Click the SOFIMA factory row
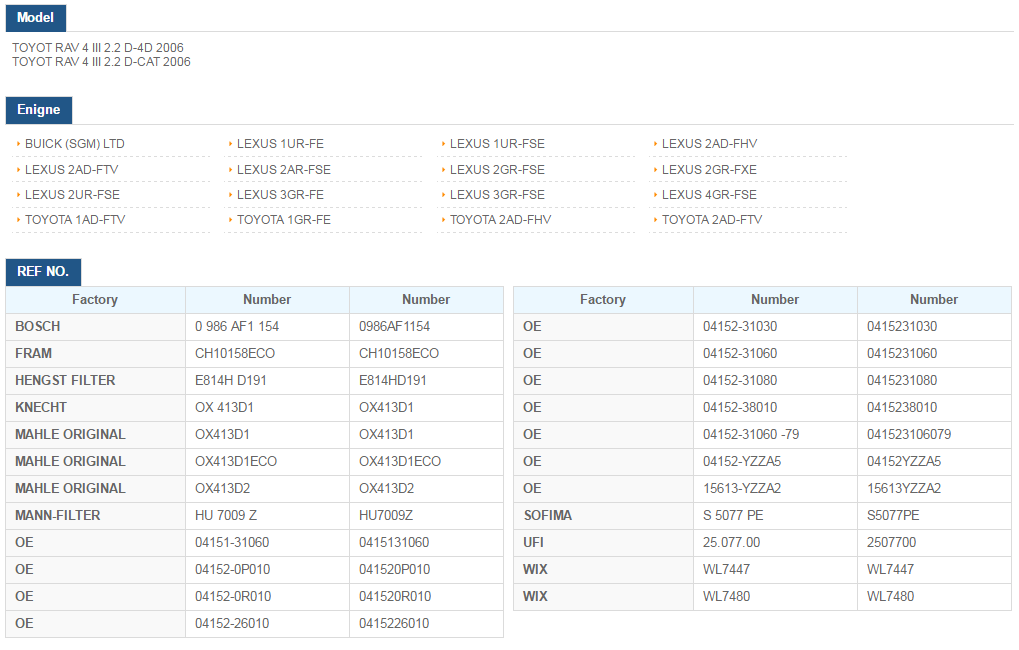 (x=762, y=515)
